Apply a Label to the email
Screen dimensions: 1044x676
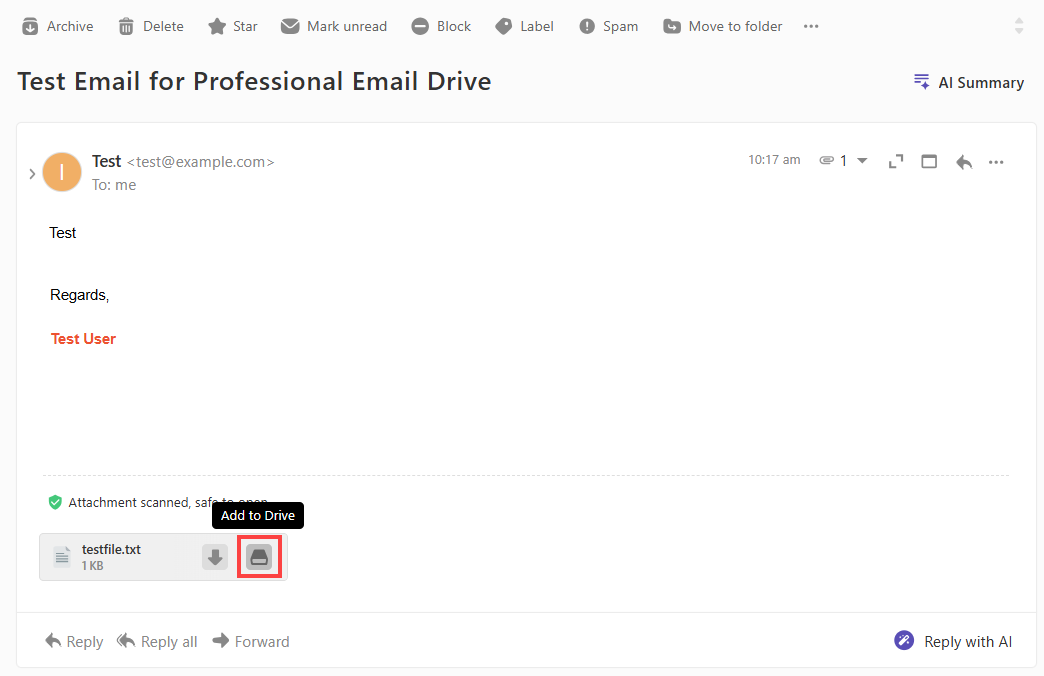pos(524,27)
